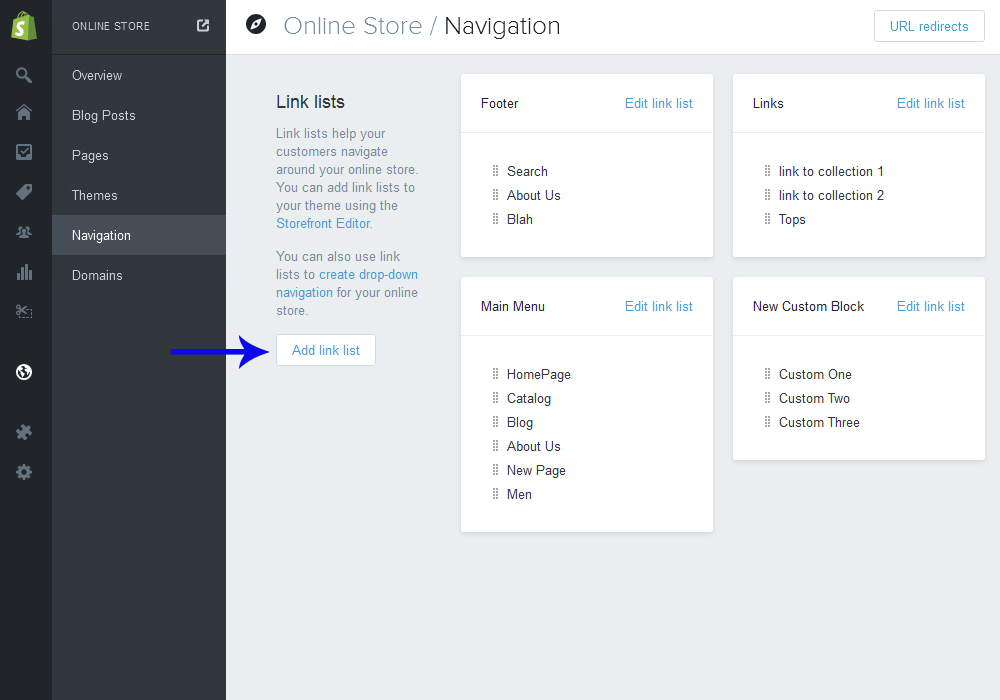Open Orders using the checkbox icon in sidebar

24,152
